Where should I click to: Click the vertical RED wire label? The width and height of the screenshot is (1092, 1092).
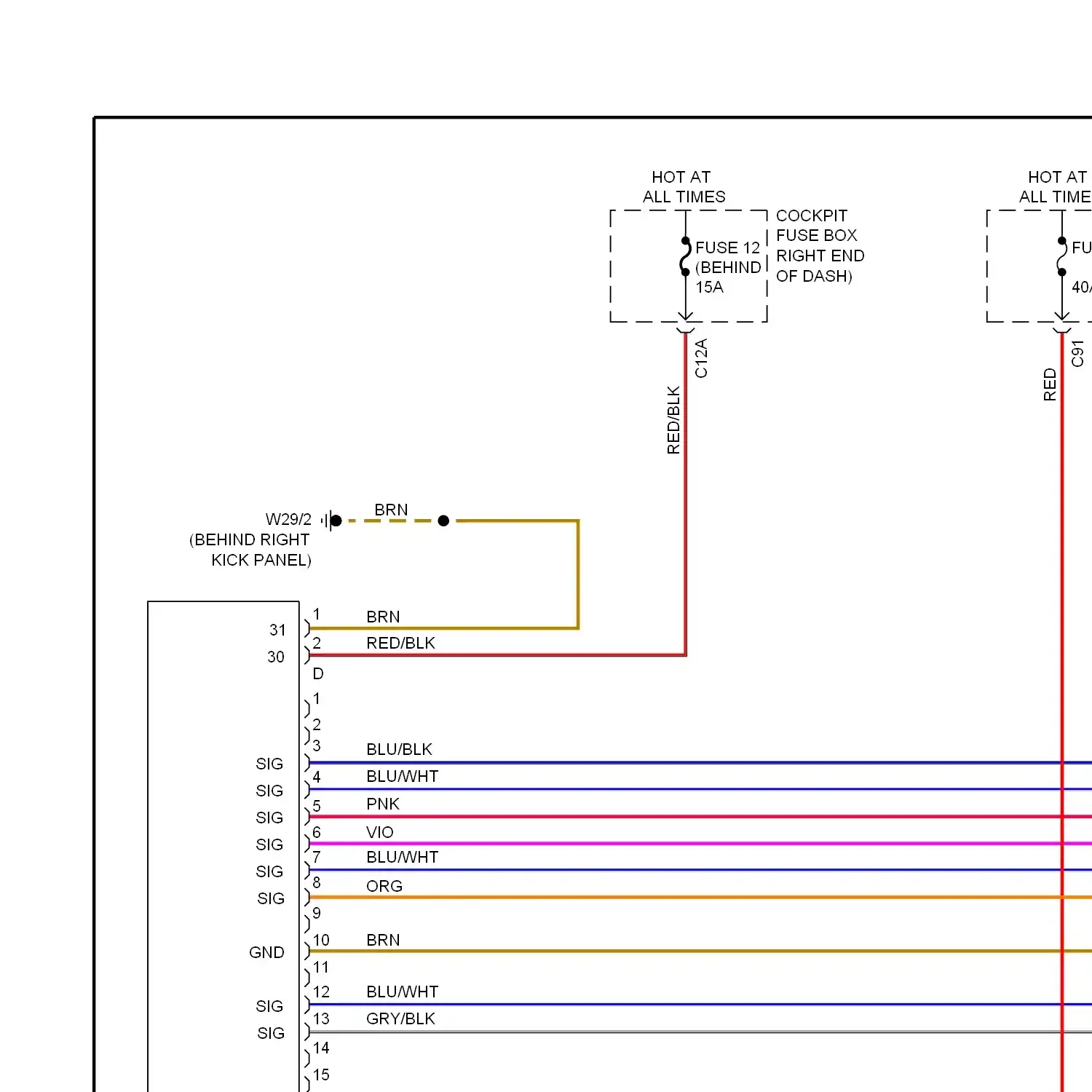1050,384
